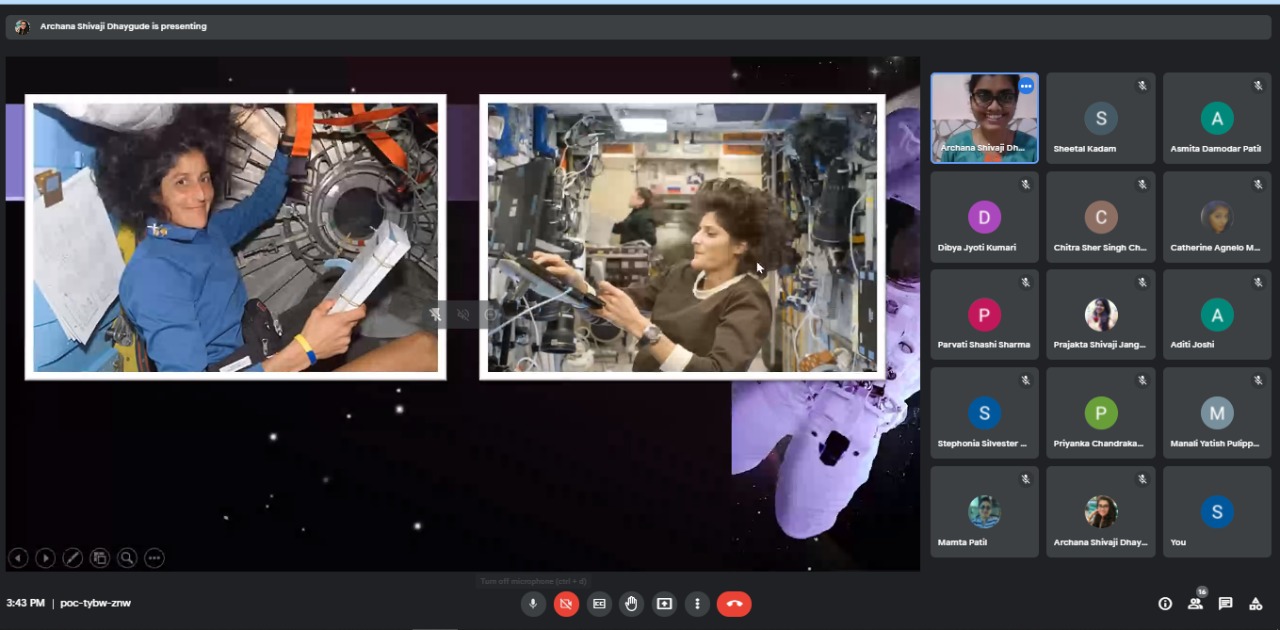Viewport: 1280px width, 630px height.
Task: Open the chat with everyone panel
Action: (1225, 604)
